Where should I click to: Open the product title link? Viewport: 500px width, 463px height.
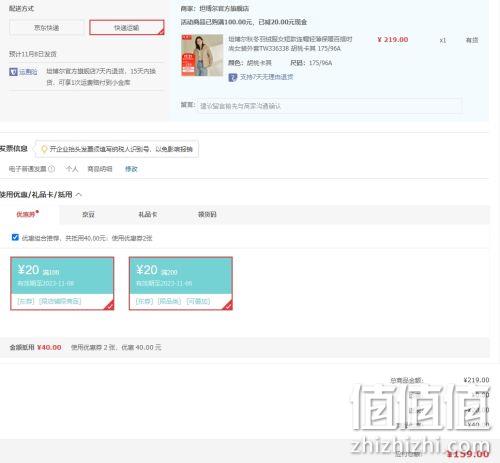pos(290,44)
